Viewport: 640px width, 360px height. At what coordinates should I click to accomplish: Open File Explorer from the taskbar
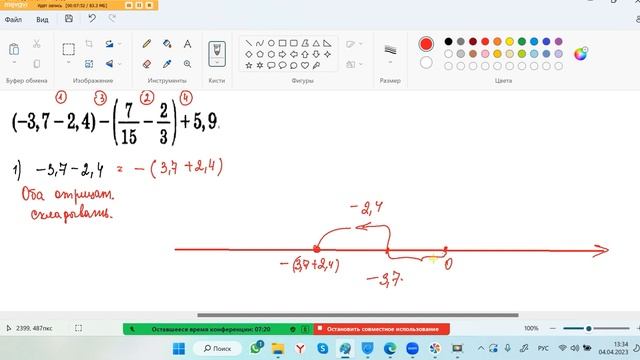[278, 349]
